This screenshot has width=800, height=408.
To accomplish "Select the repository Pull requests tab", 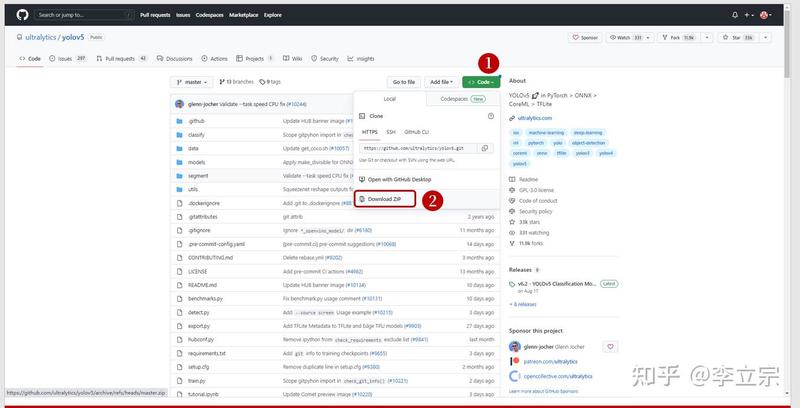I will pos(121,59).
